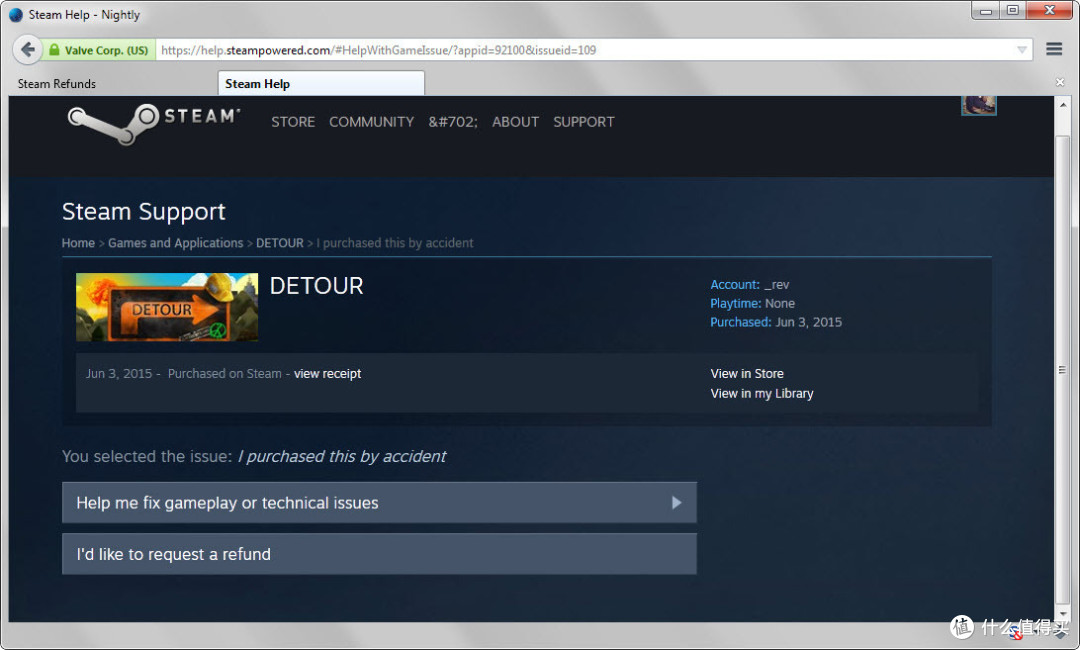Screen dimensions: 1080x650
Task: Click View in my Library link
Action: click(762, 393)
